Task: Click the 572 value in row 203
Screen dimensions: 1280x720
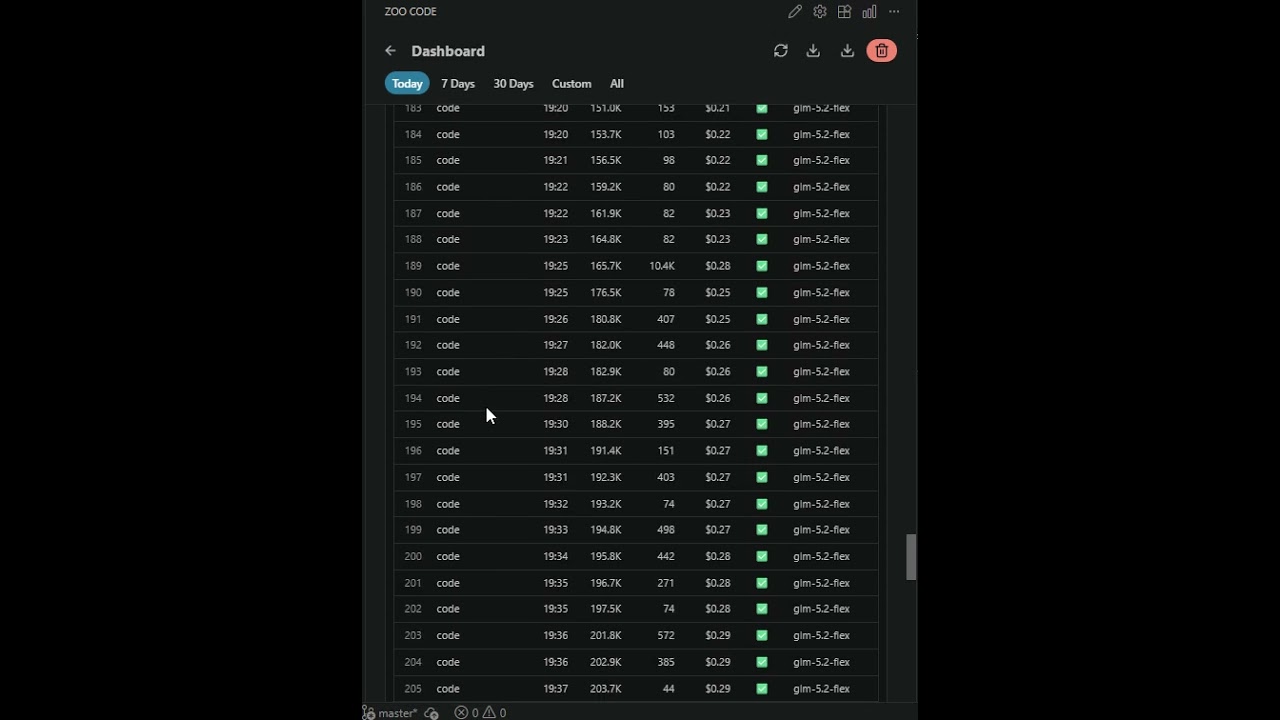Action: tap(666, 636)
